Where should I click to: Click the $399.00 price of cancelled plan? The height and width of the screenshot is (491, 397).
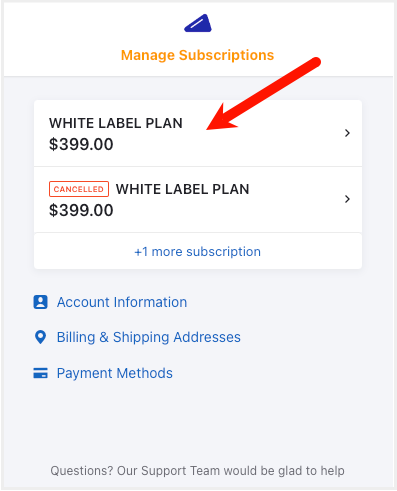pyautogui.click(x=81, y=210)
